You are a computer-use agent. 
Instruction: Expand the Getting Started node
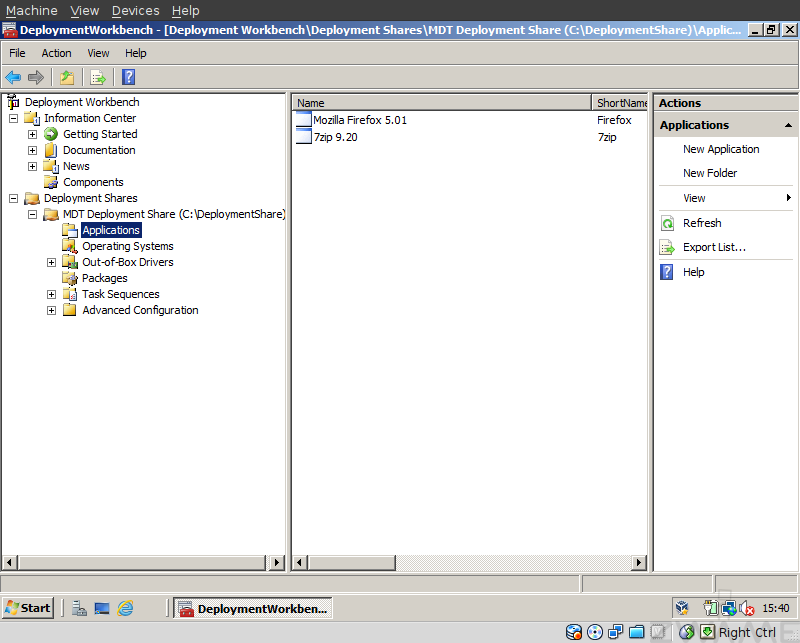tap(32, 134)
